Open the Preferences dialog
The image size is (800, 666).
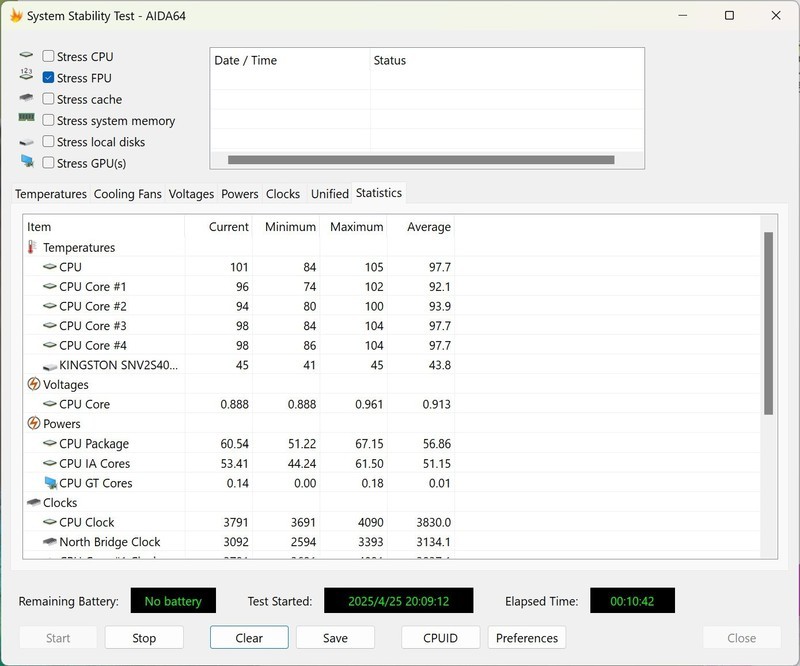point(526,638)
